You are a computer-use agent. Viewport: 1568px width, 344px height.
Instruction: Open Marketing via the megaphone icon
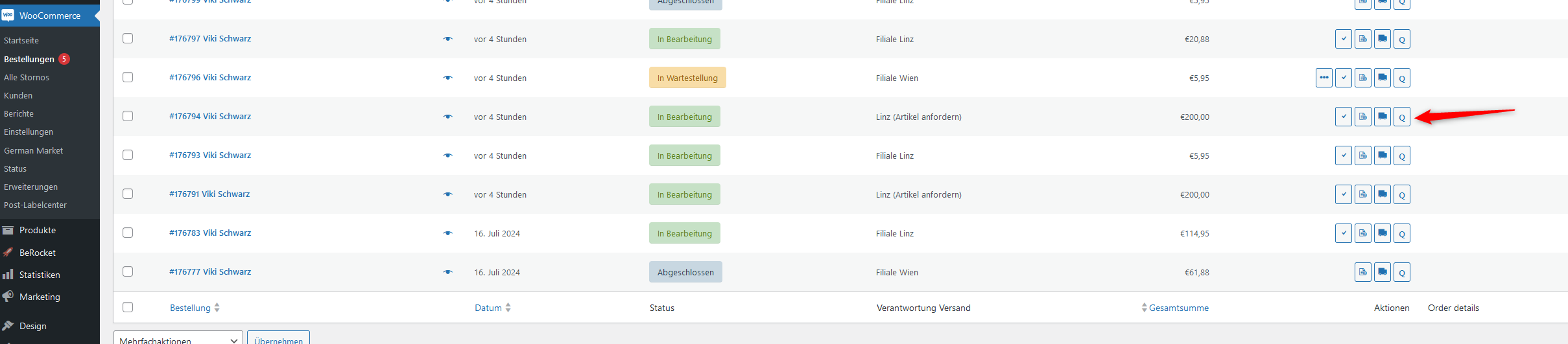8,297
